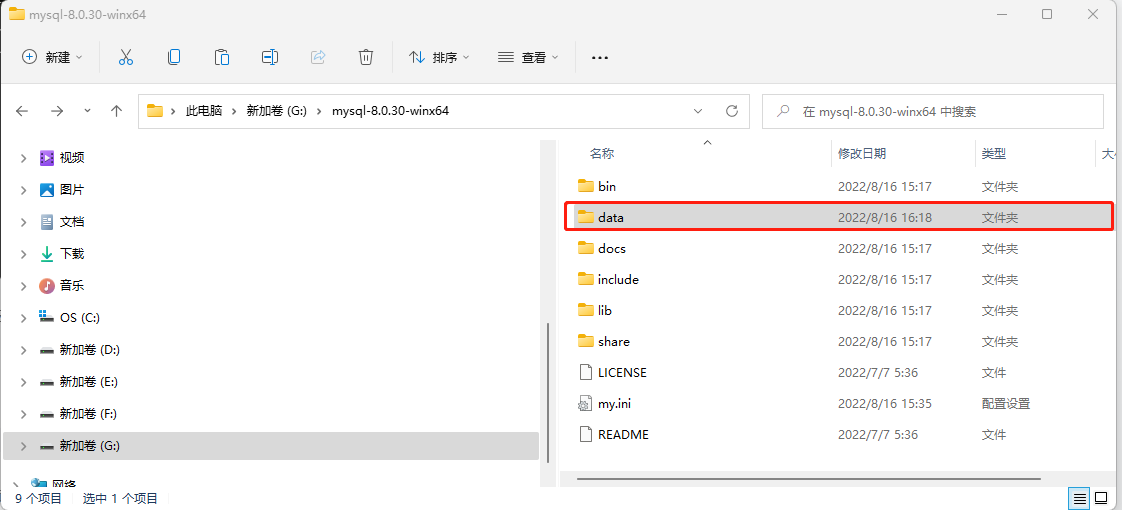The image size is (1122, 510).
Task: Sort by 修改日期 column header
Action: coord(862,153)
